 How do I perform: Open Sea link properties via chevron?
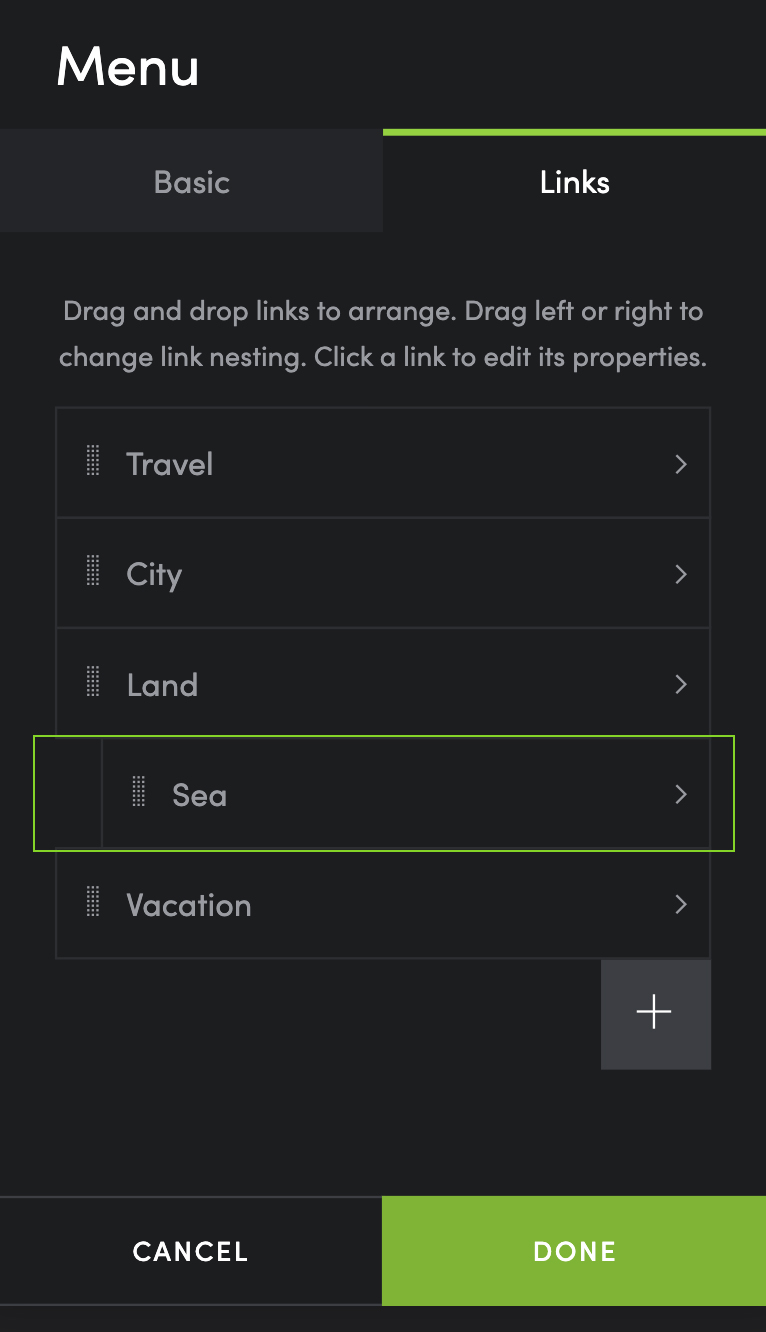[x=681, y=794]
